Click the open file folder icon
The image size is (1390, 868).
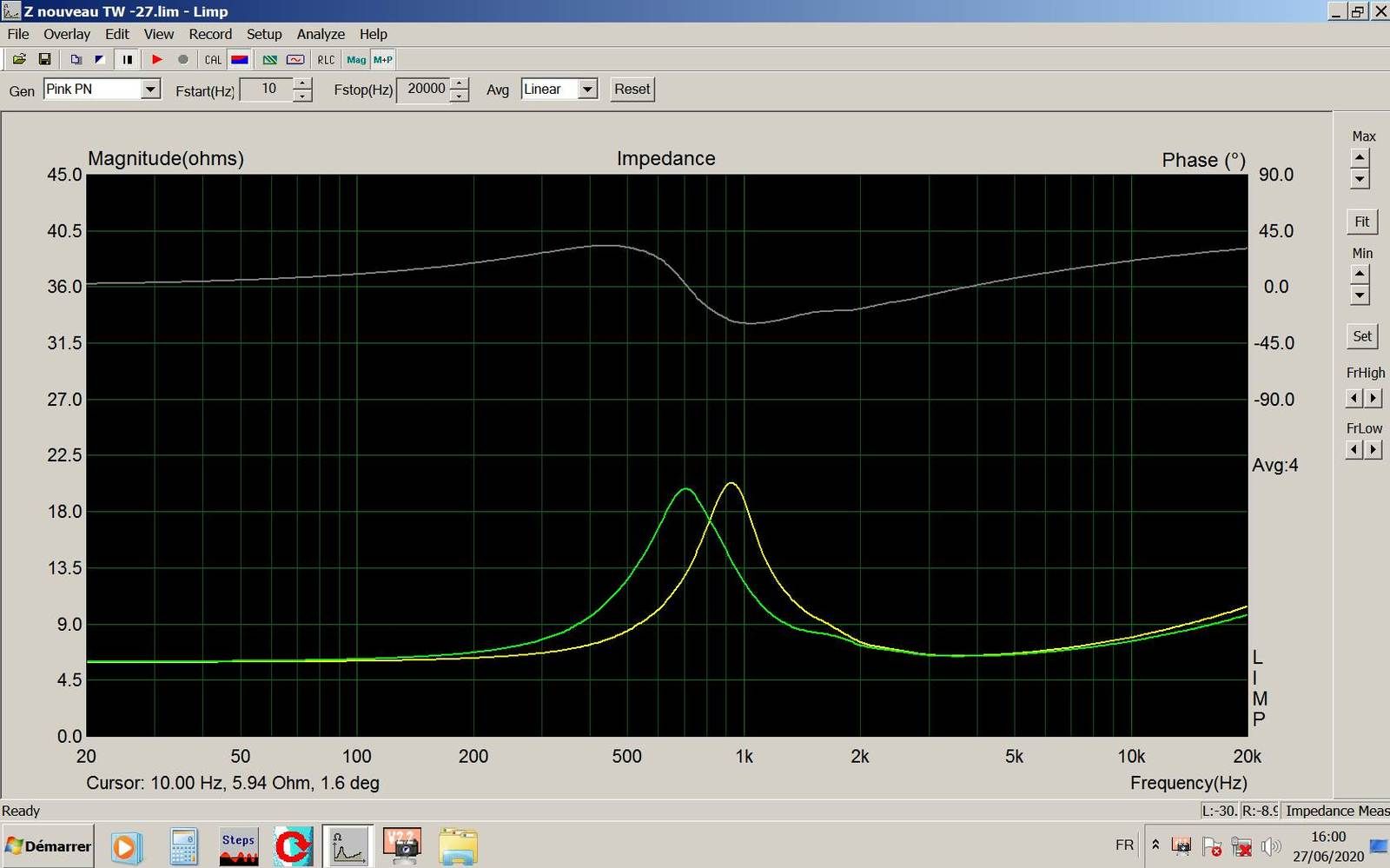coord(18,60)
